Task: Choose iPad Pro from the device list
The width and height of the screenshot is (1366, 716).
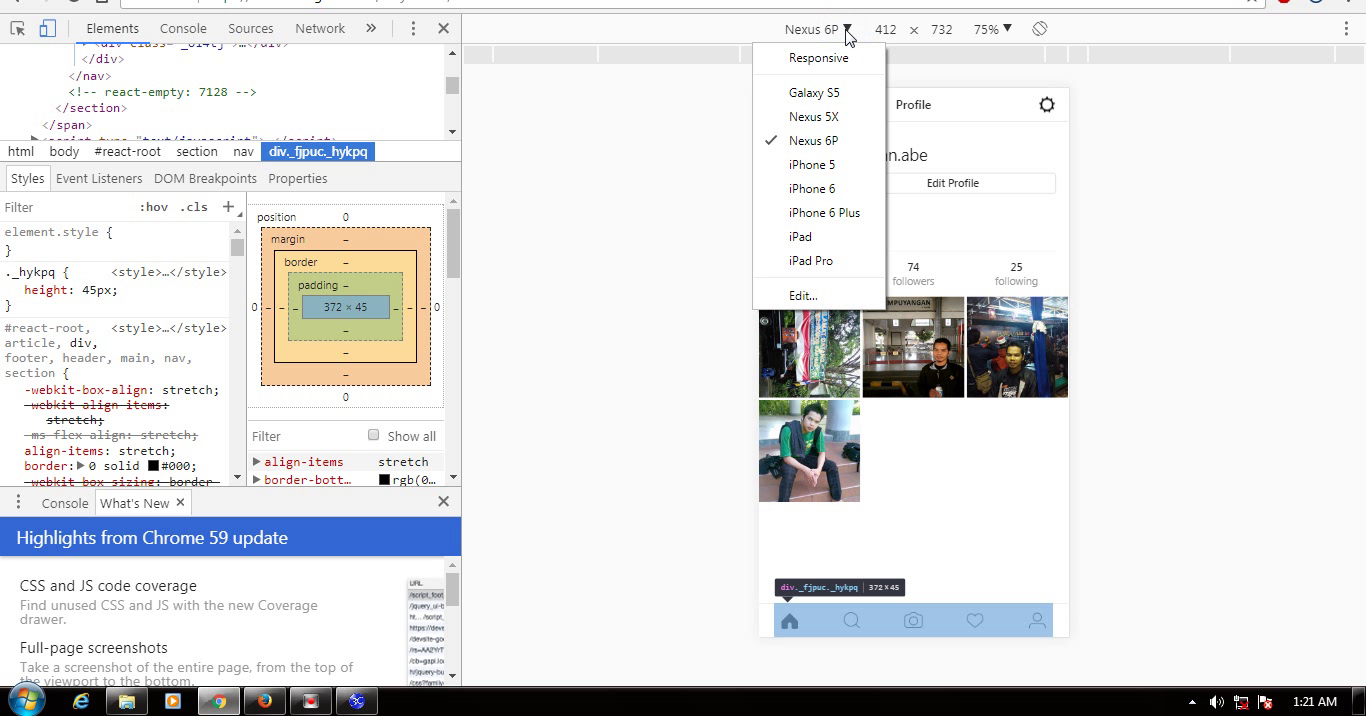Action: coord(819,261)
